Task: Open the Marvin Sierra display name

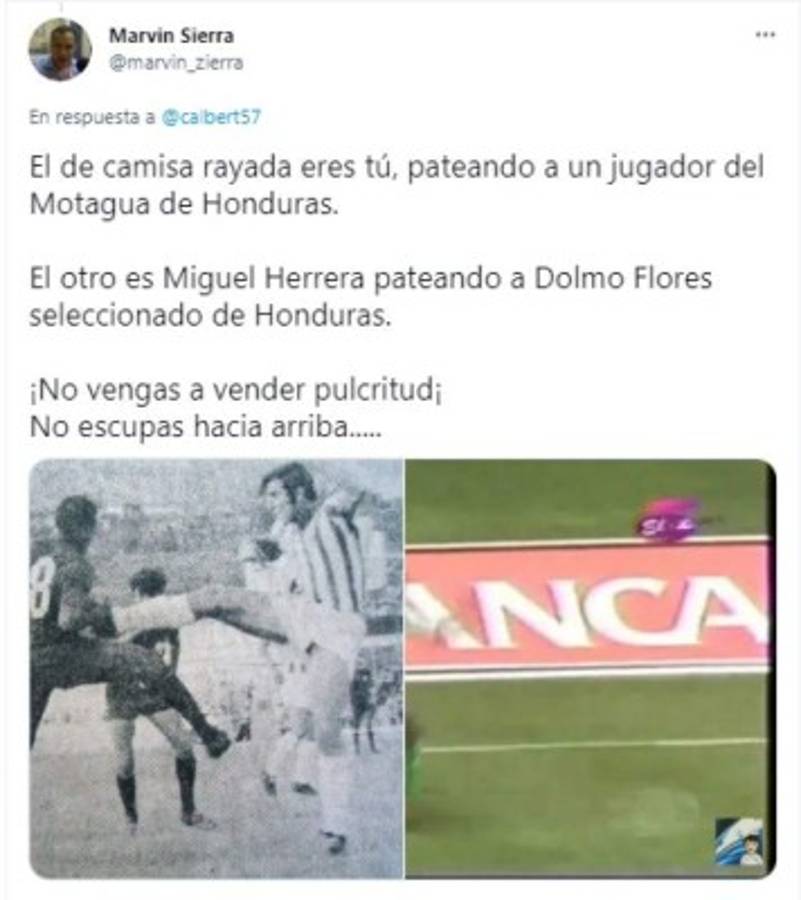Action: tap(172, 36)
